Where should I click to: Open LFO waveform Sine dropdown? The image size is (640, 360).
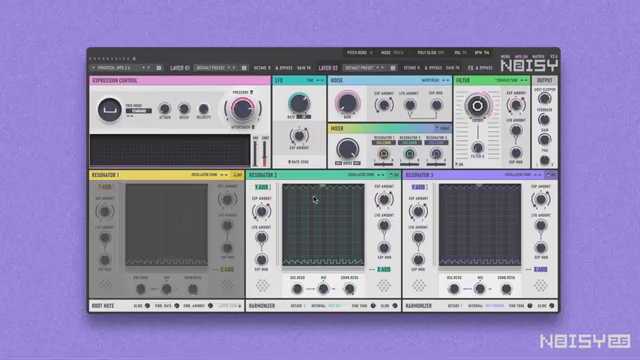pyautogui.click(x=311, y=80)
